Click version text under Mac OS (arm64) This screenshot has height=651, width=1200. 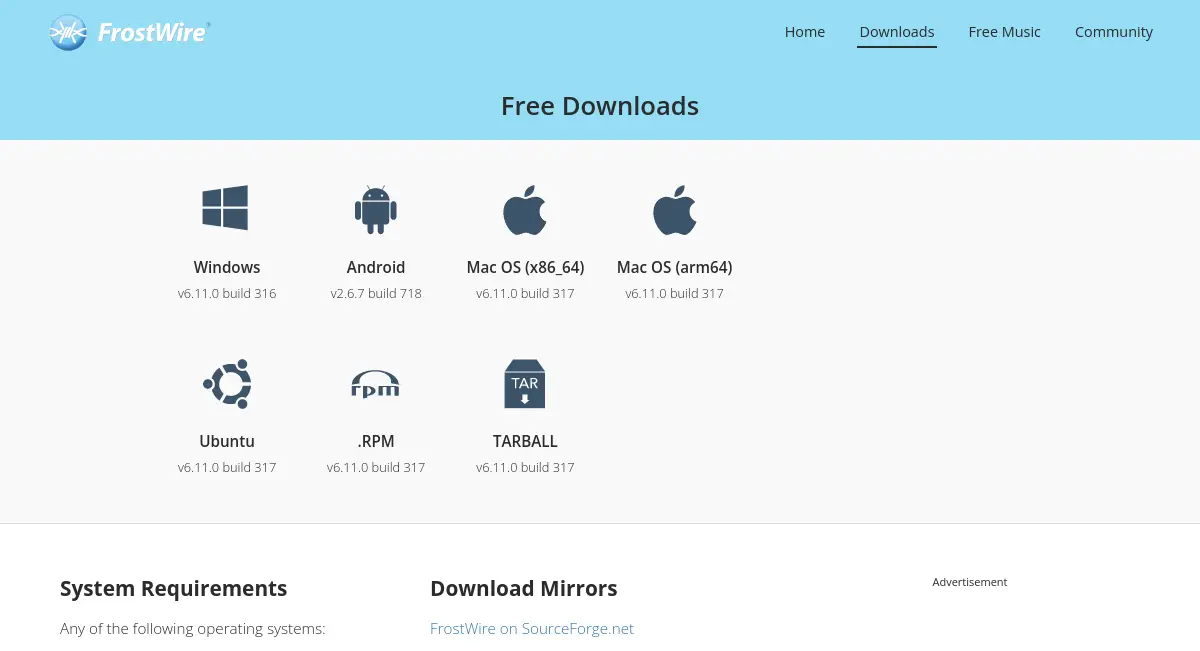click(675, 293)
